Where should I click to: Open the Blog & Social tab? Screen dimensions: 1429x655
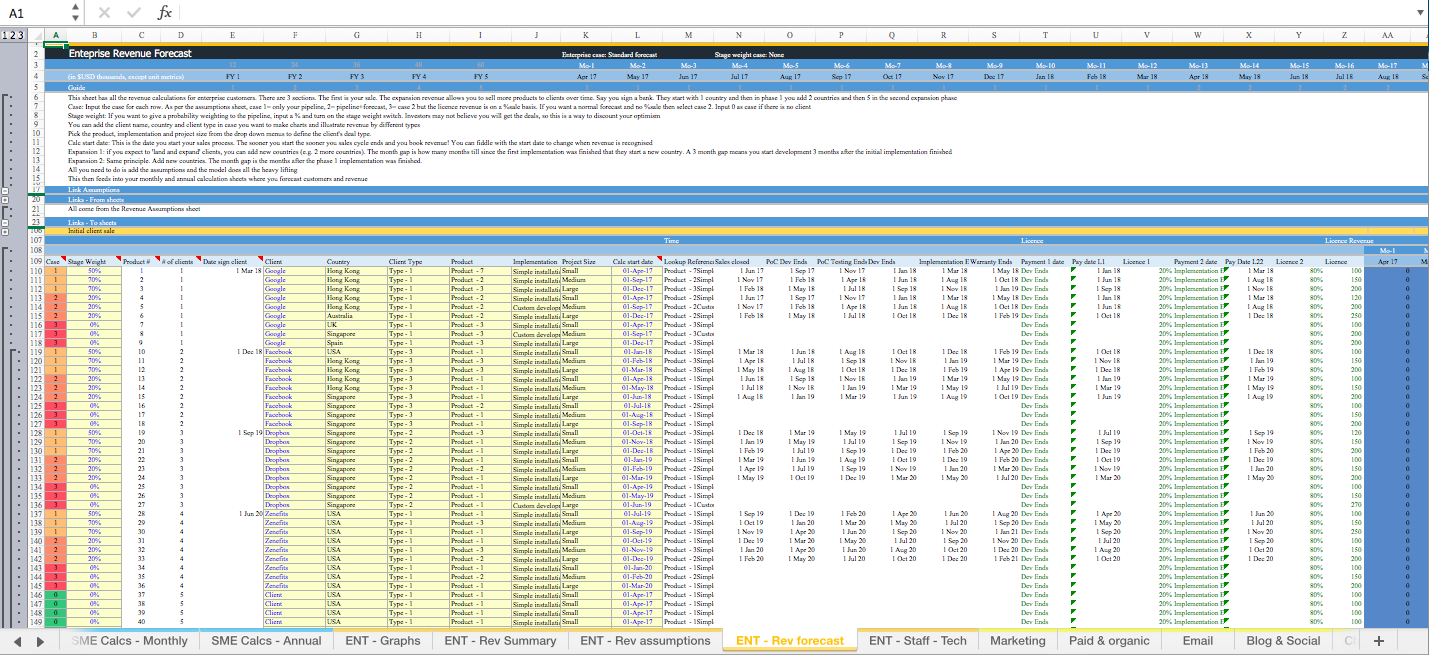click(1283, 641)
